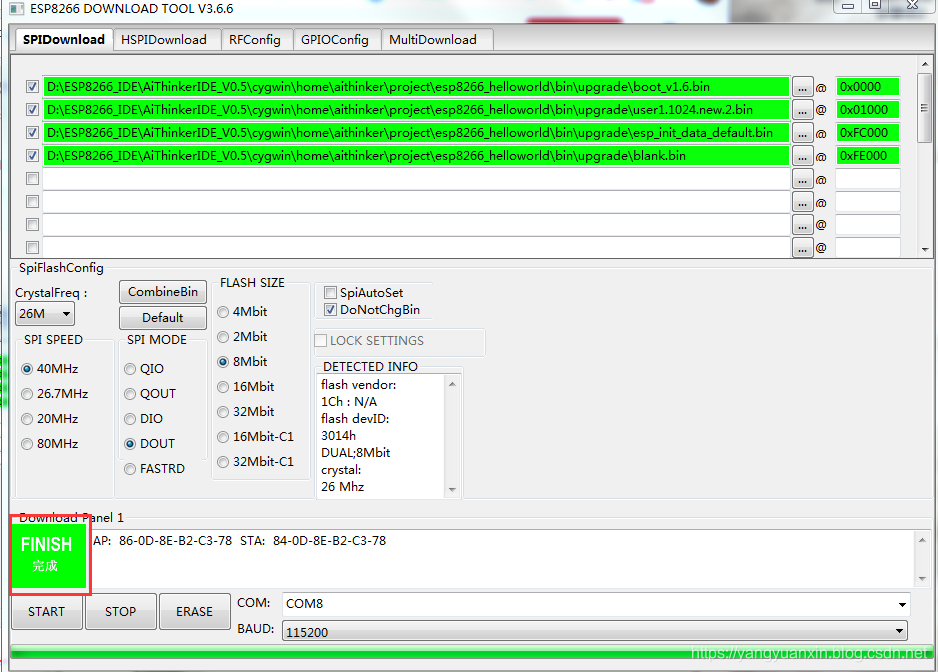Click the STOP button
This screenshot has width=938, height=672.
pos(121,612)
